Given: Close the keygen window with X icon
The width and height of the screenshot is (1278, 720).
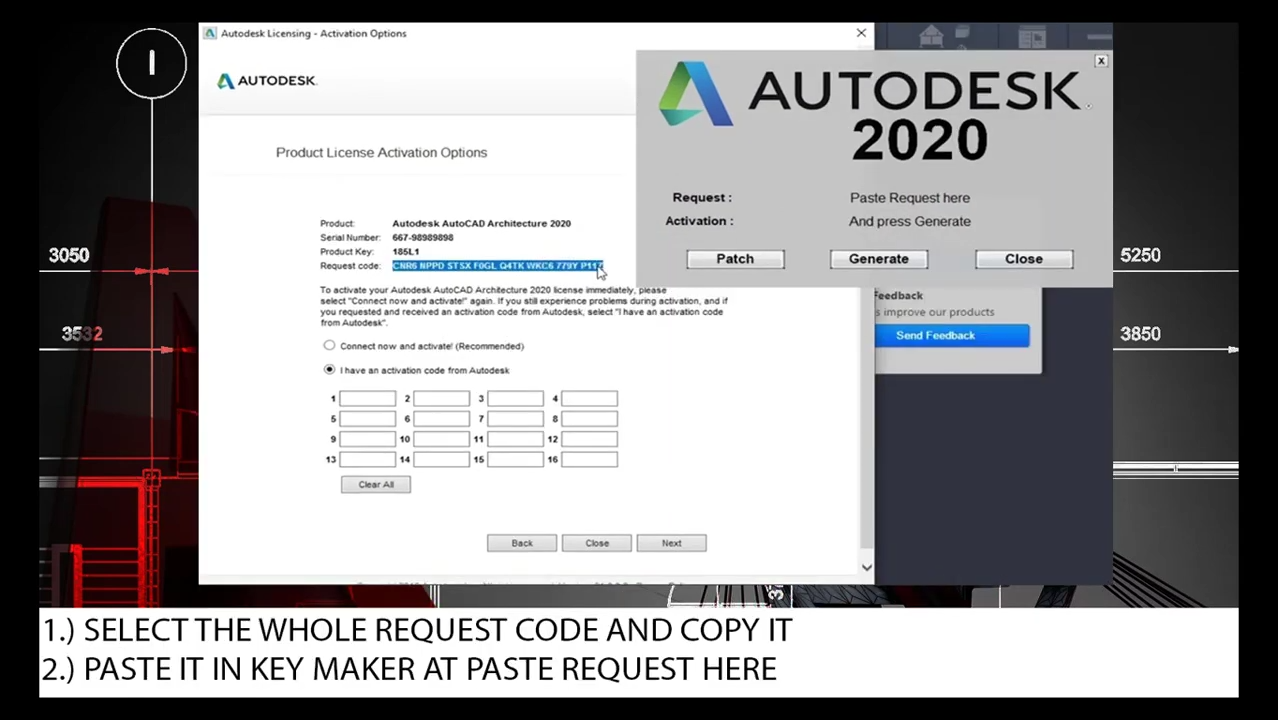Looking at the screenshot, I should click(x=1101, y=61).
